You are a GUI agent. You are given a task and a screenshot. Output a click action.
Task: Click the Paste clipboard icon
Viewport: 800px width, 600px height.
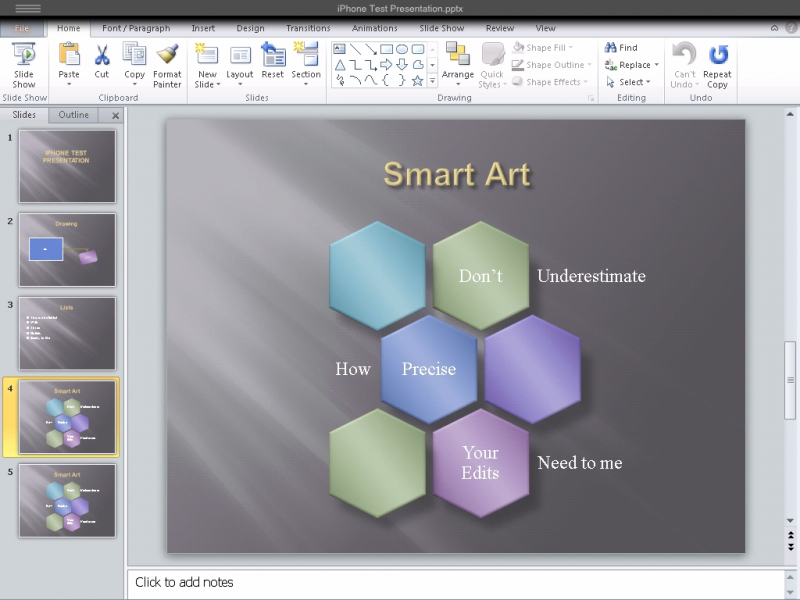tap(69, 55)
